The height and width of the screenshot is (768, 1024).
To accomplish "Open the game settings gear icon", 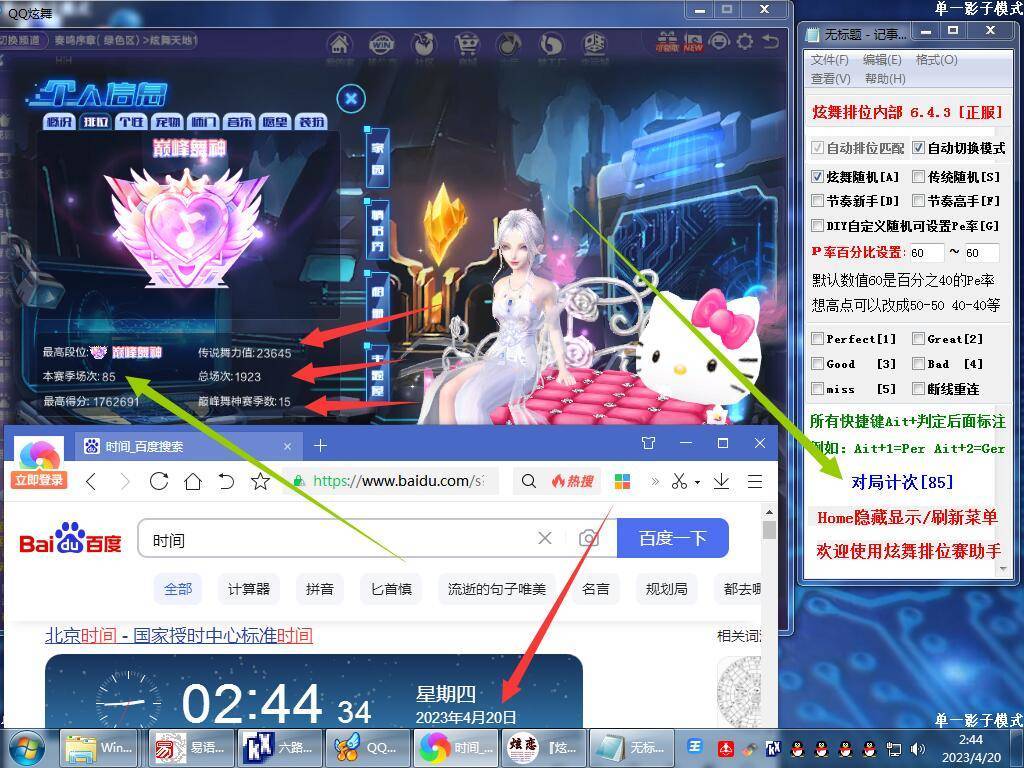I will point(744,42).
